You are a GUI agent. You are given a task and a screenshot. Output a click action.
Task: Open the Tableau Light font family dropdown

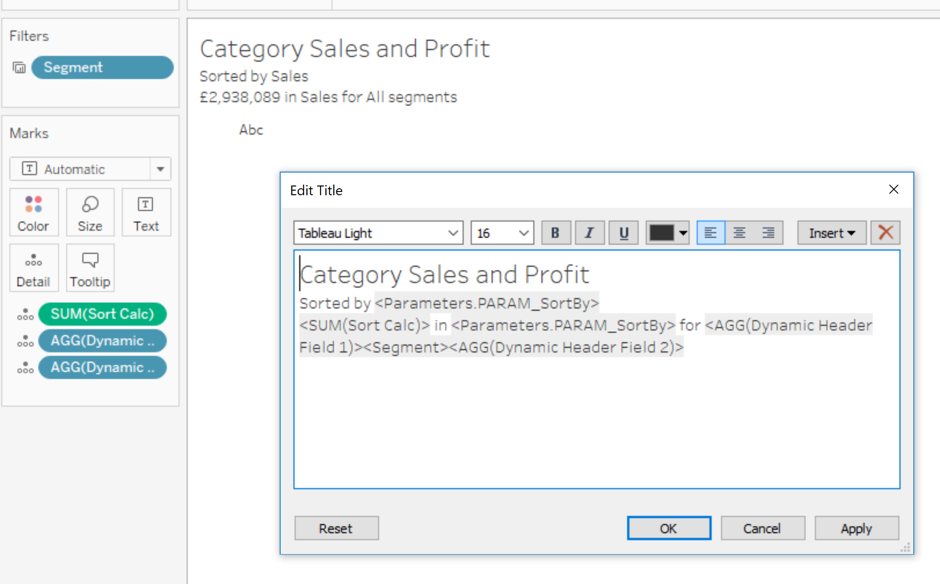point(377,232)
